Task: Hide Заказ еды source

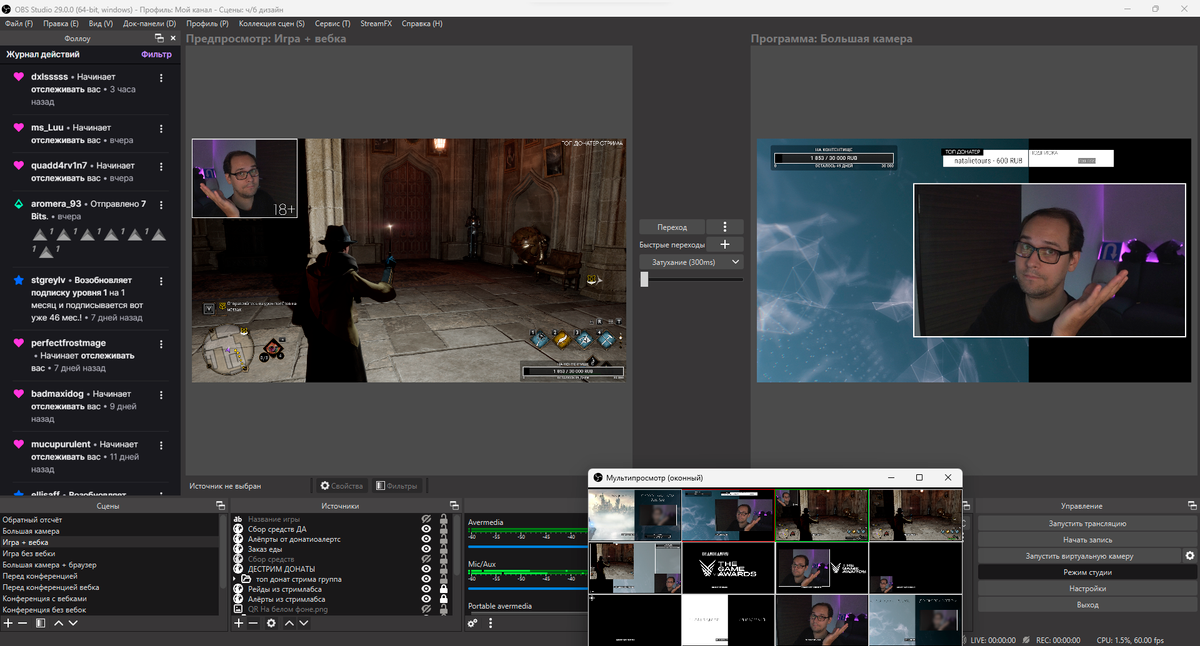Action: tap(426, 549)
